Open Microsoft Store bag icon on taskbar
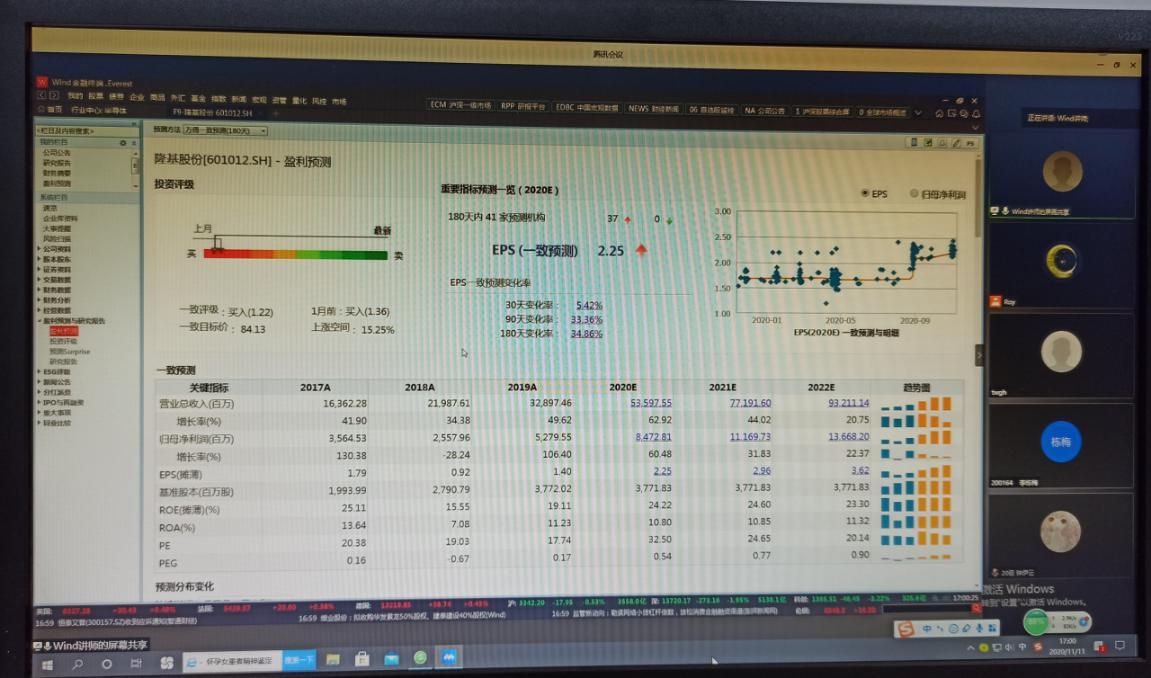The width and height of the screenshot is (1151, 678). tap(362, 659)
